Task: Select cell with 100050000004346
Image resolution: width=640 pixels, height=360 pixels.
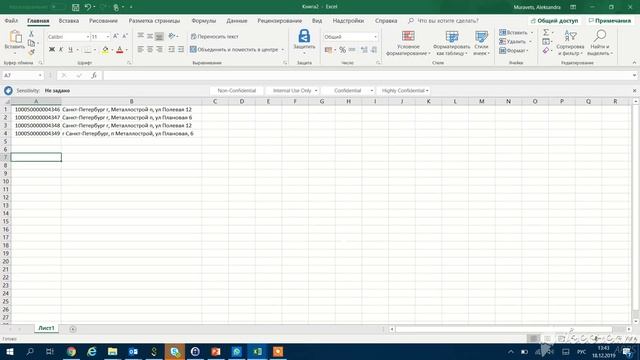Action: (36, 109)
